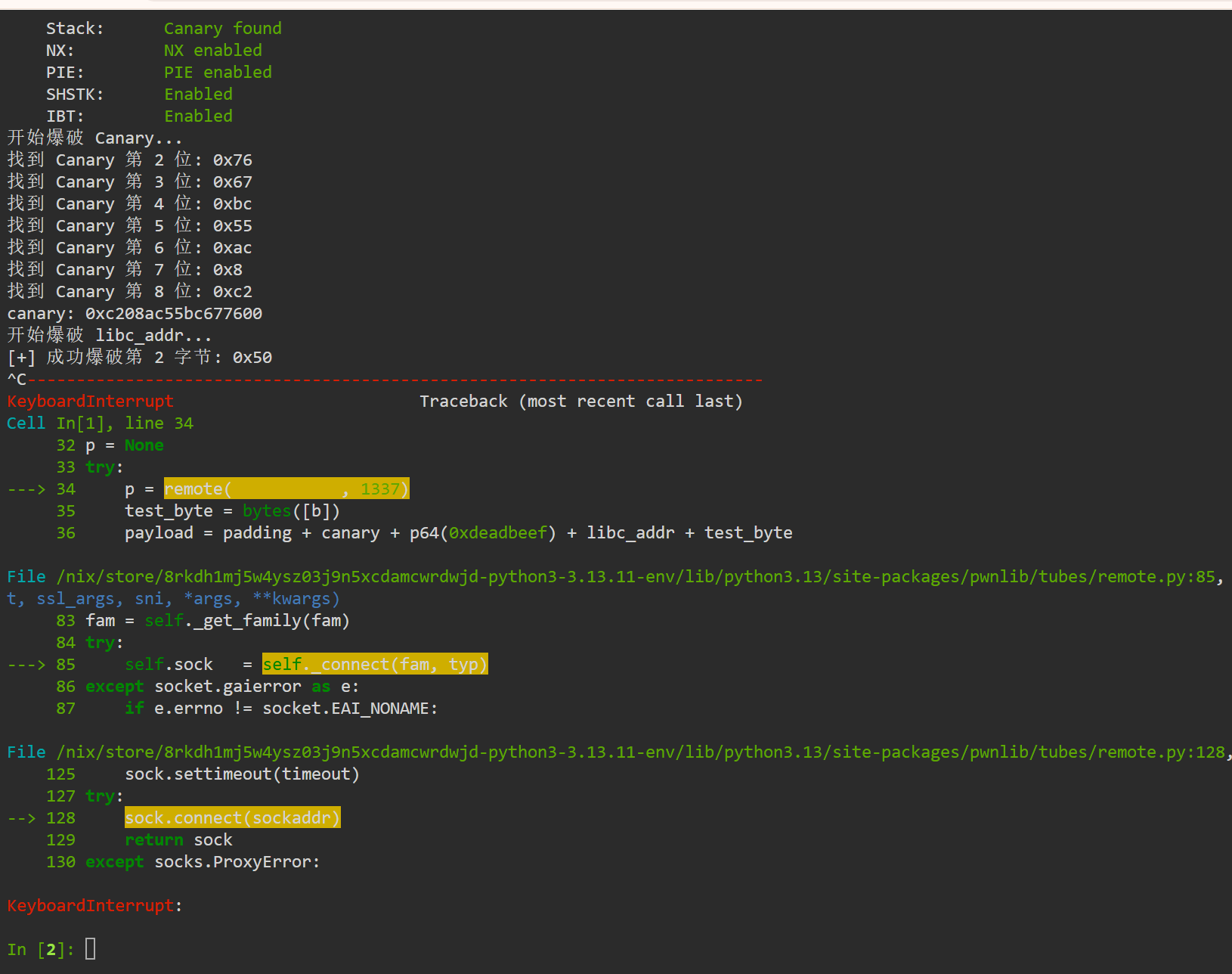Click the Canary byte 2 value 0x76
Image resolution: width=1232 pixels, height=974 pixels.
coord(233,160)
